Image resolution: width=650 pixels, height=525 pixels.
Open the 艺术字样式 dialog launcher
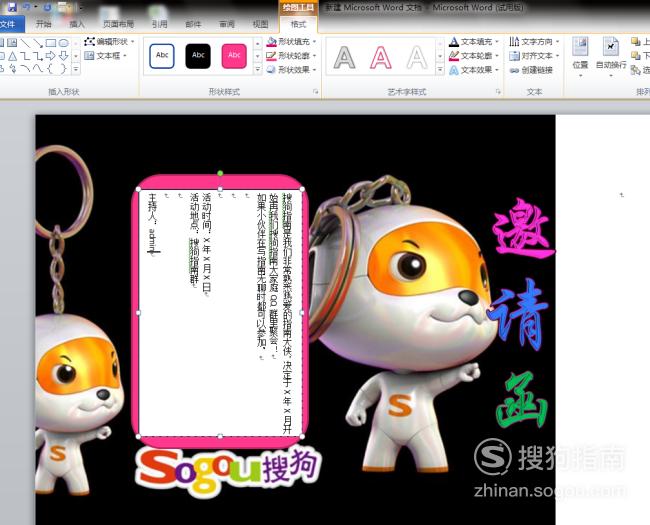click(x=498, y=92)
